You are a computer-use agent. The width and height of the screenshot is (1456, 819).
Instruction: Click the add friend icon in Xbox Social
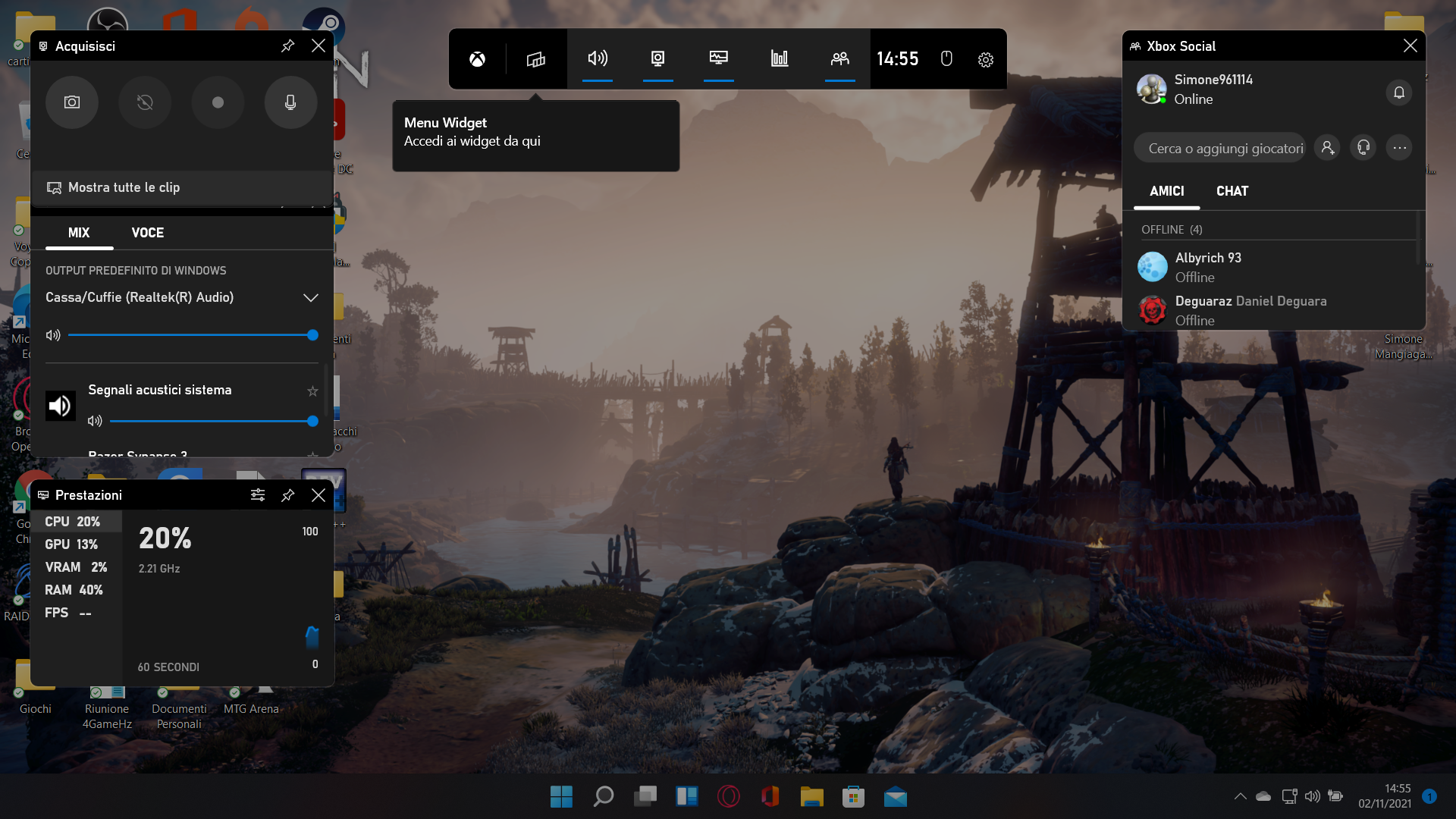[x=1327, y=148]
